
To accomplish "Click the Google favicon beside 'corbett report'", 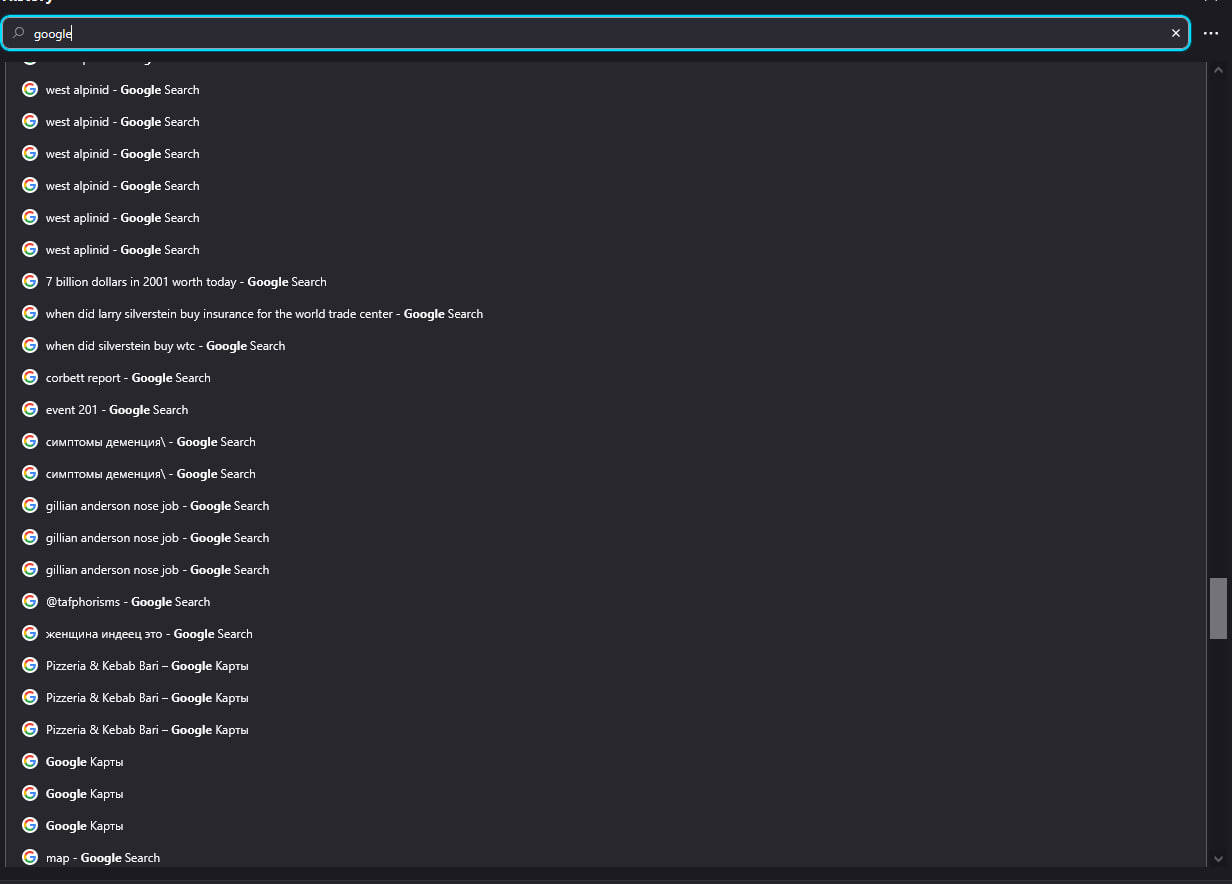I will (30, 378).
